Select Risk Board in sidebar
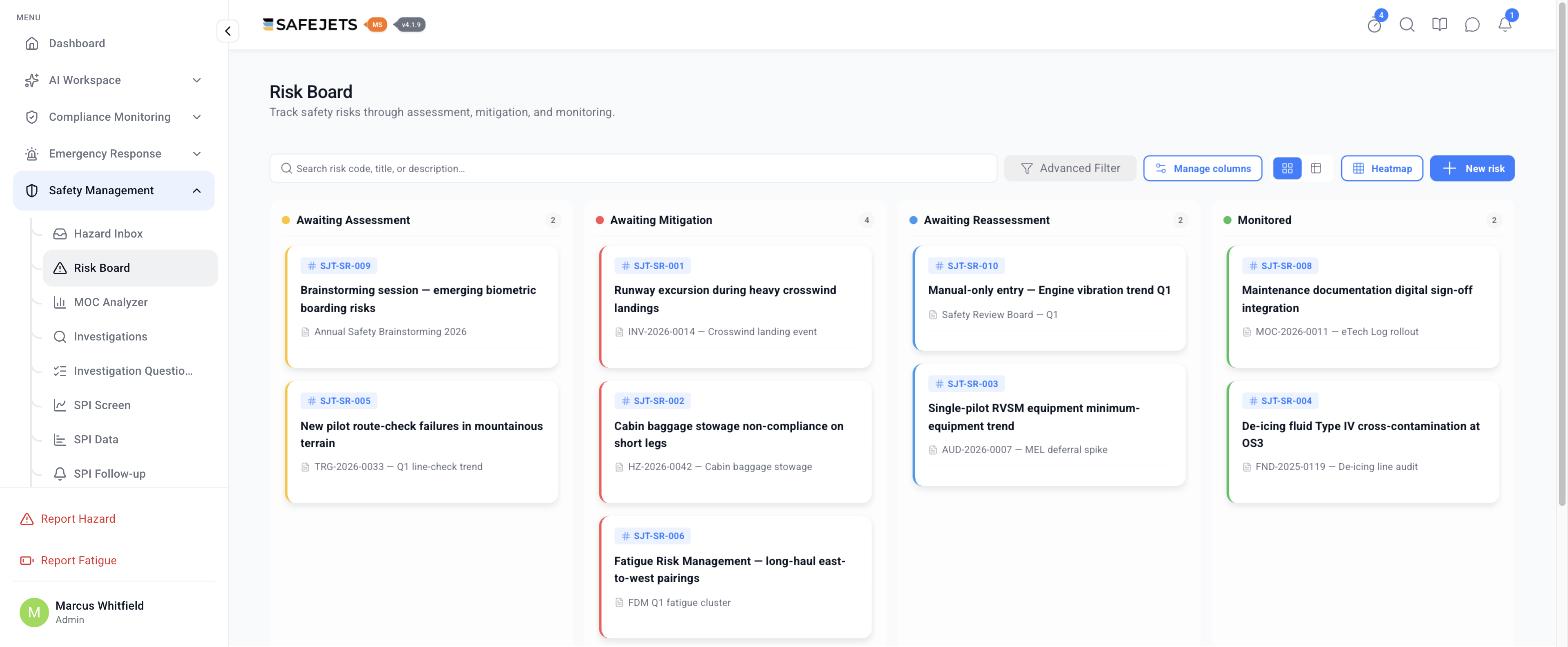The width and height of the screenshot is (1568, 647). coord(130,268)
